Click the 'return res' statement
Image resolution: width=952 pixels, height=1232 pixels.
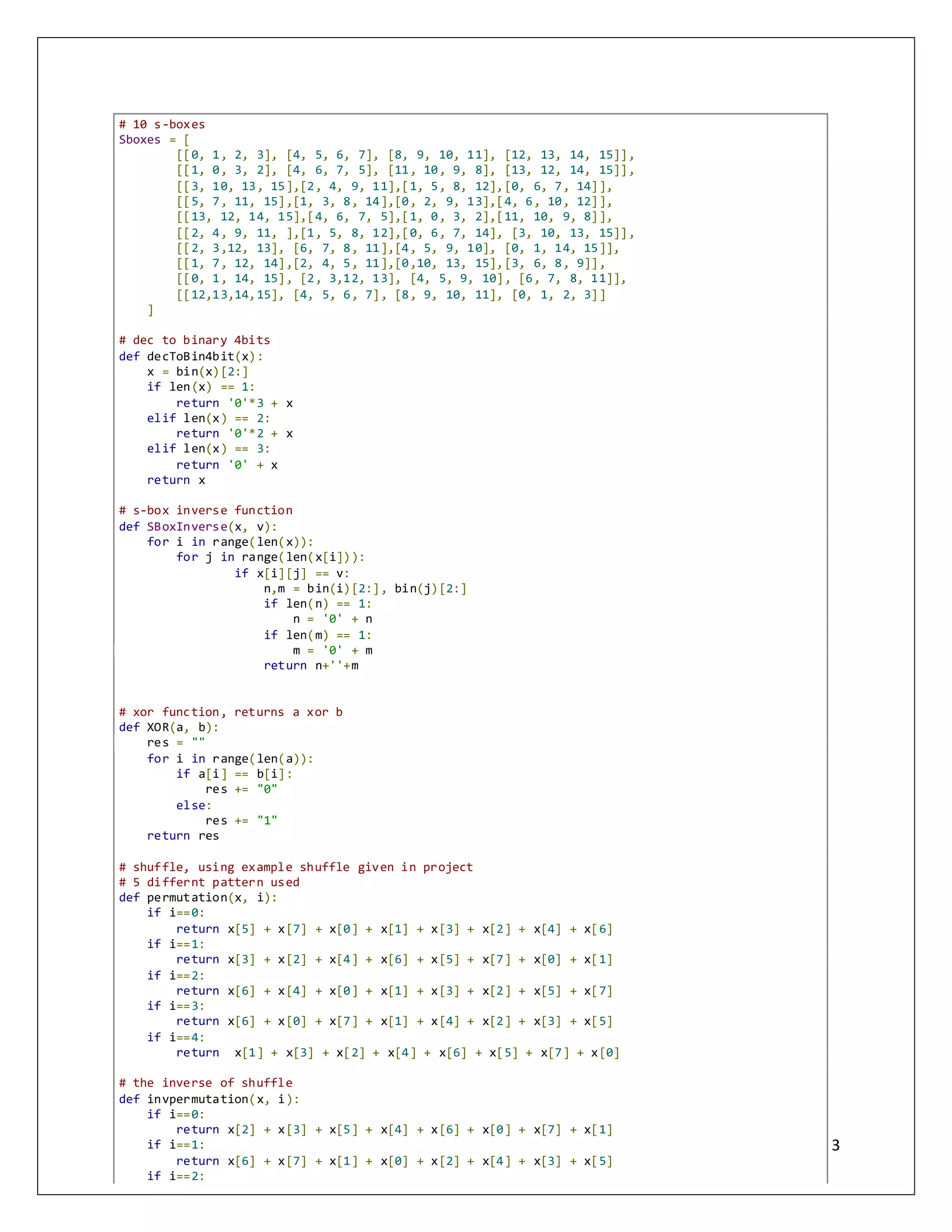(x=183, y=835)
